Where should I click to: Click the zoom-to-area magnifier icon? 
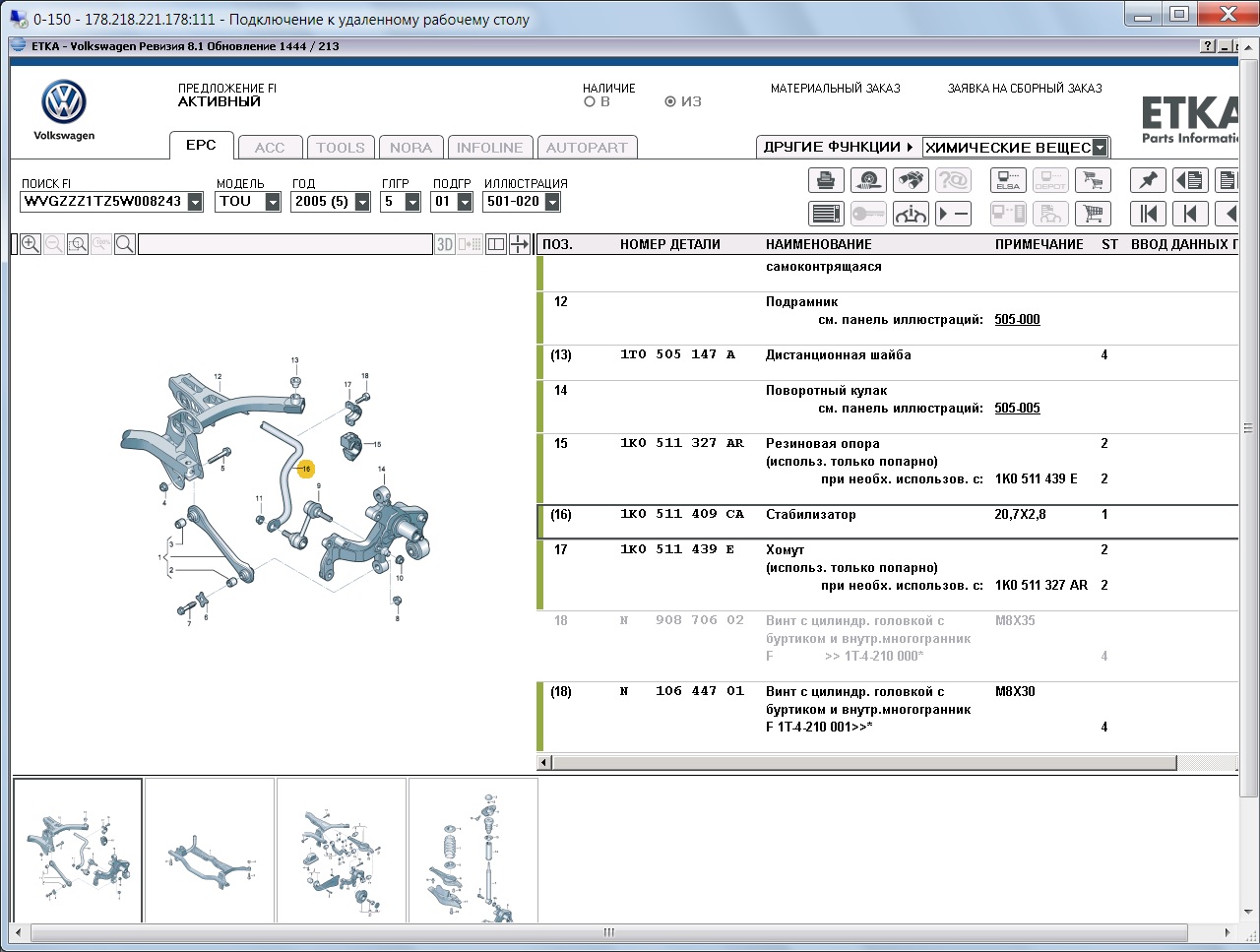point(78,244)
